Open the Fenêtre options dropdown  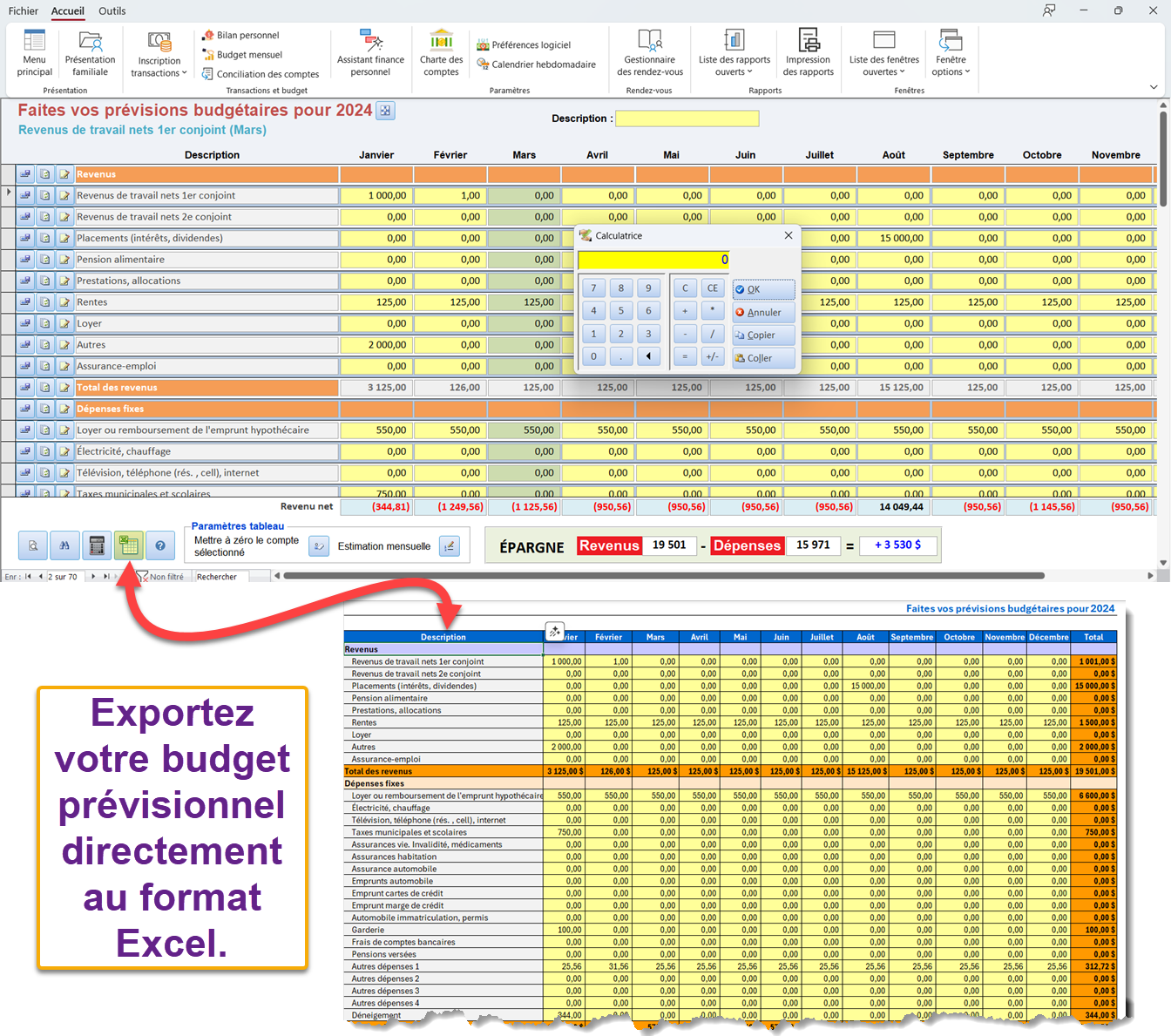tap(950, 66)
